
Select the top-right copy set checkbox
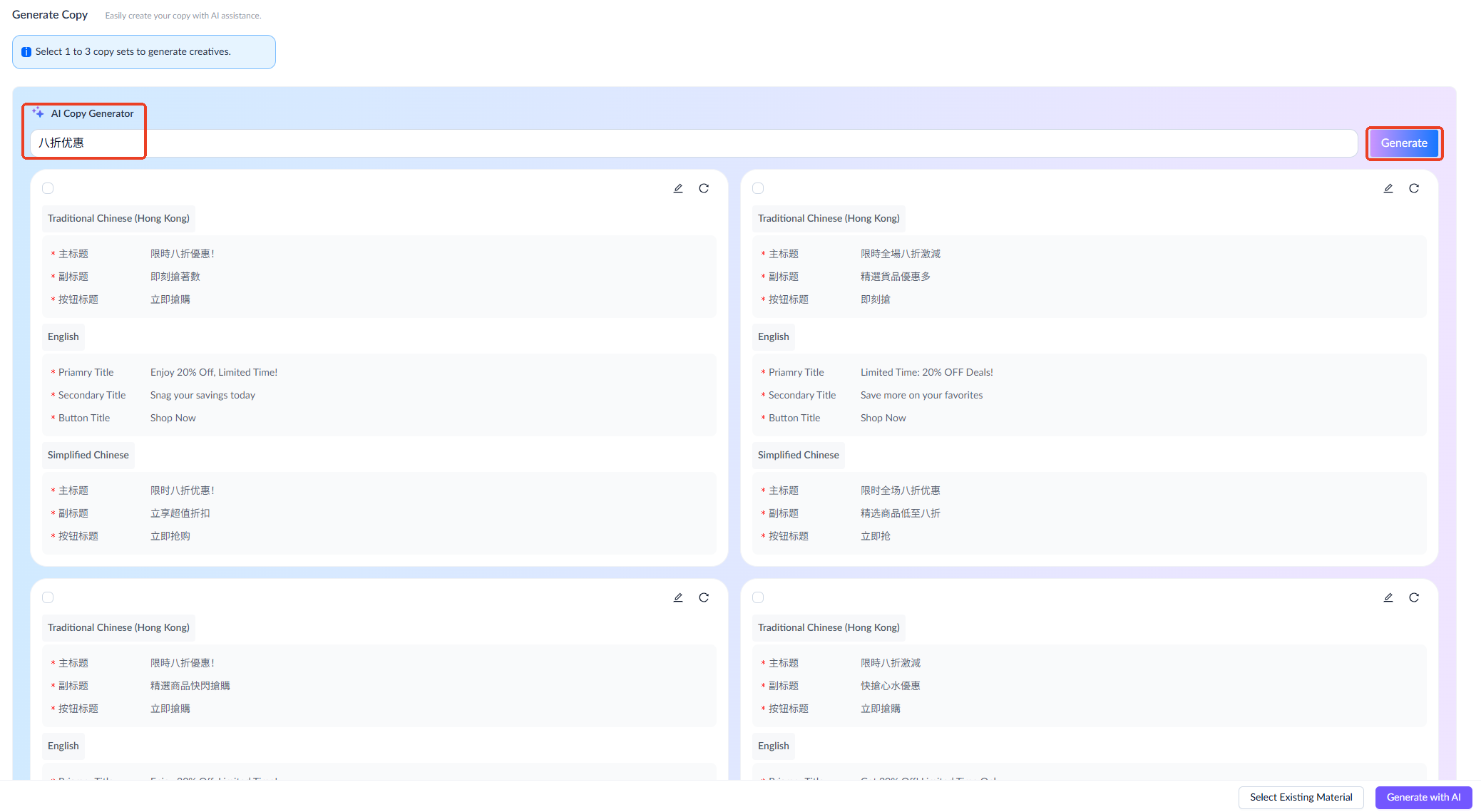click(758, 188)
